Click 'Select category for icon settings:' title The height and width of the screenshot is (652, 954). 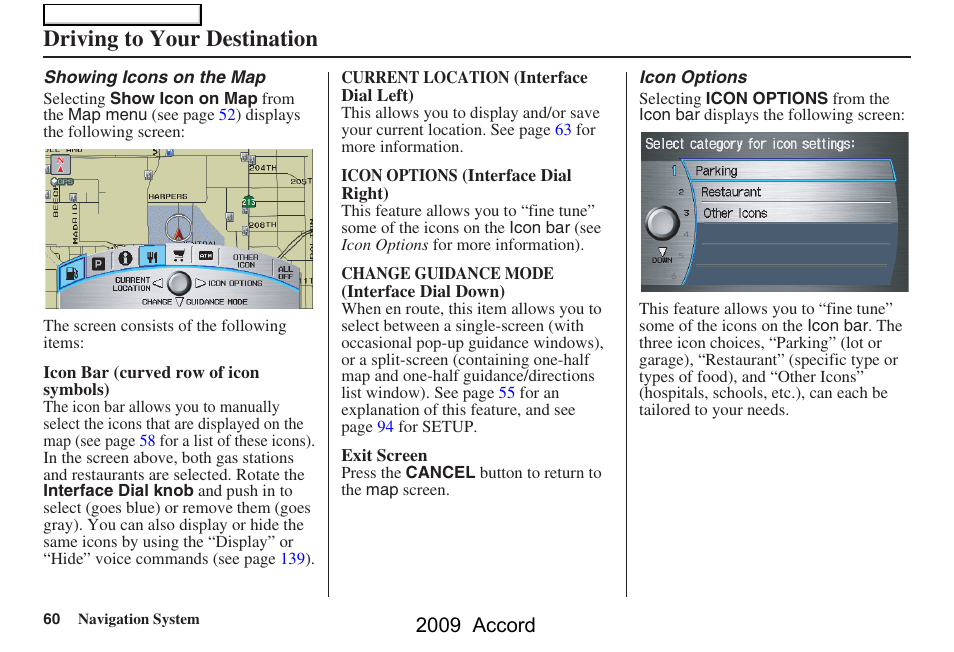pos(750,144)
